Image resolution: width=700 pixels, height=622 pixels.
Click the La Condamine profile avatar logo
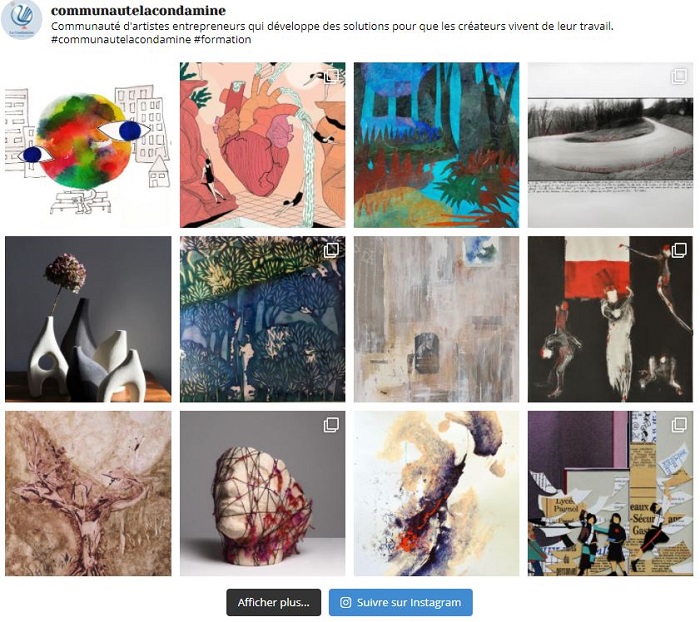[22, 20]
